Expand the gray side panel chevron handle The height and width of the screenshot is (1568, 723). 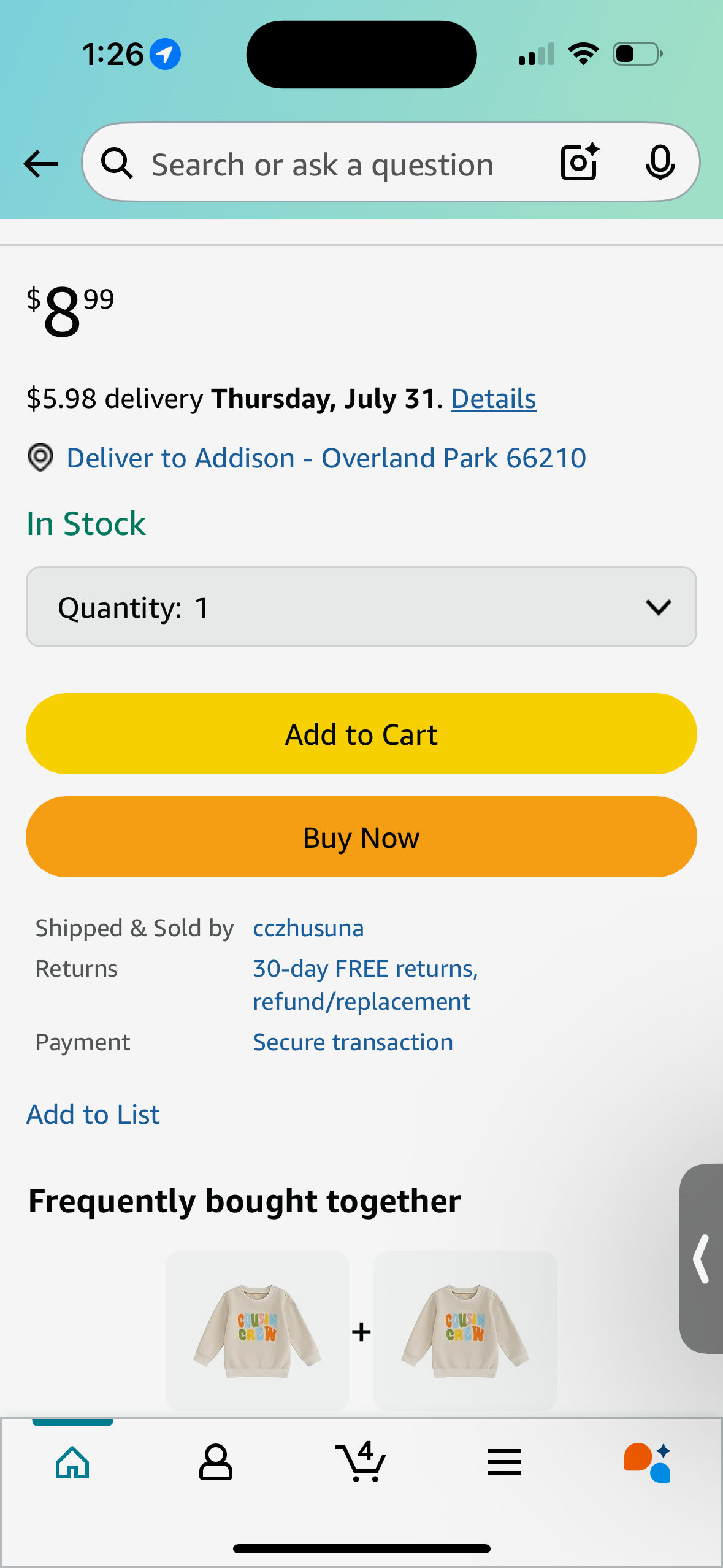click(701, 1258)
